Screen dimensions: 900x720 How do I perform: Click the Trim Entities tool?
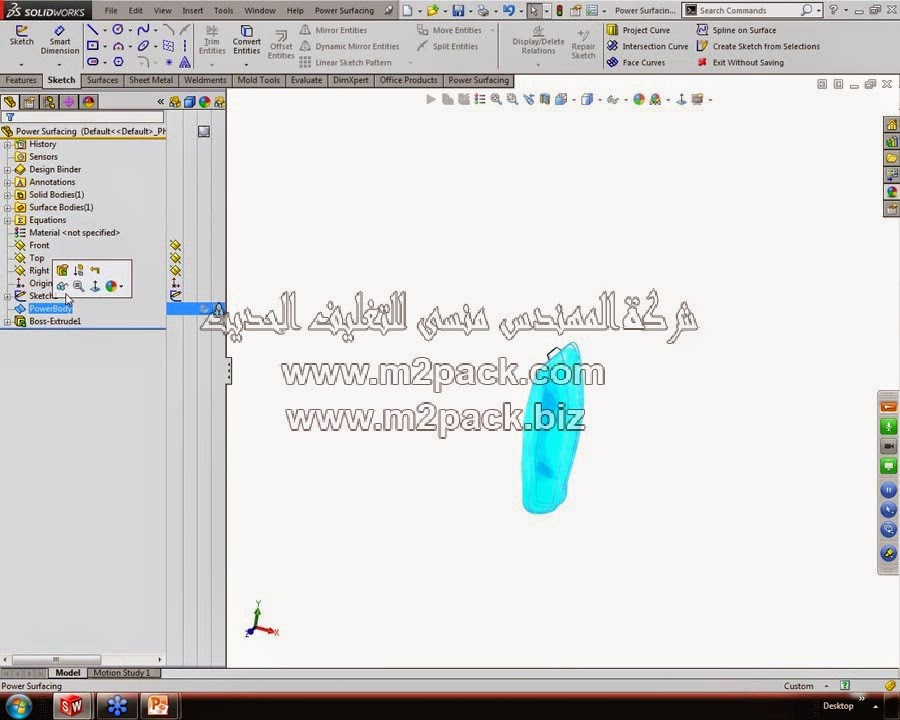tap(212, 40)
